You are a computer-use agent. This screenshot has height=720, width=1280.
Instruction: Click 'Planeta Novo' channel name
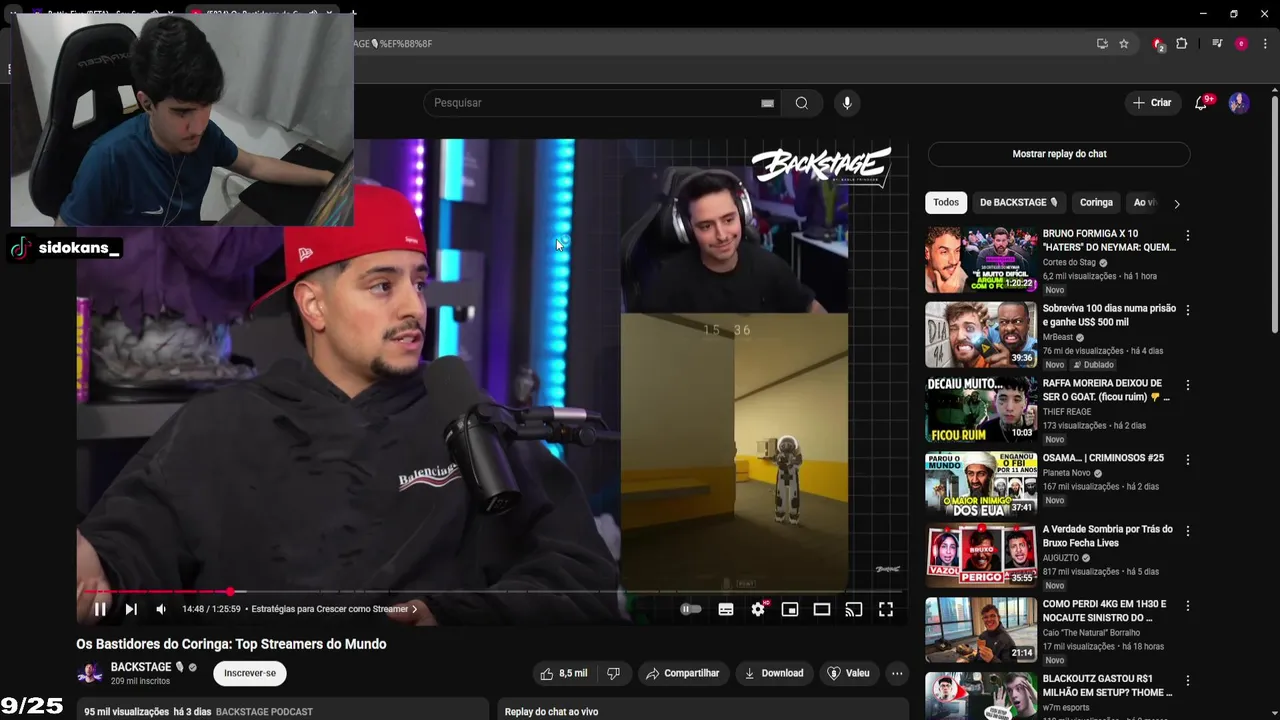[1067, 473]
